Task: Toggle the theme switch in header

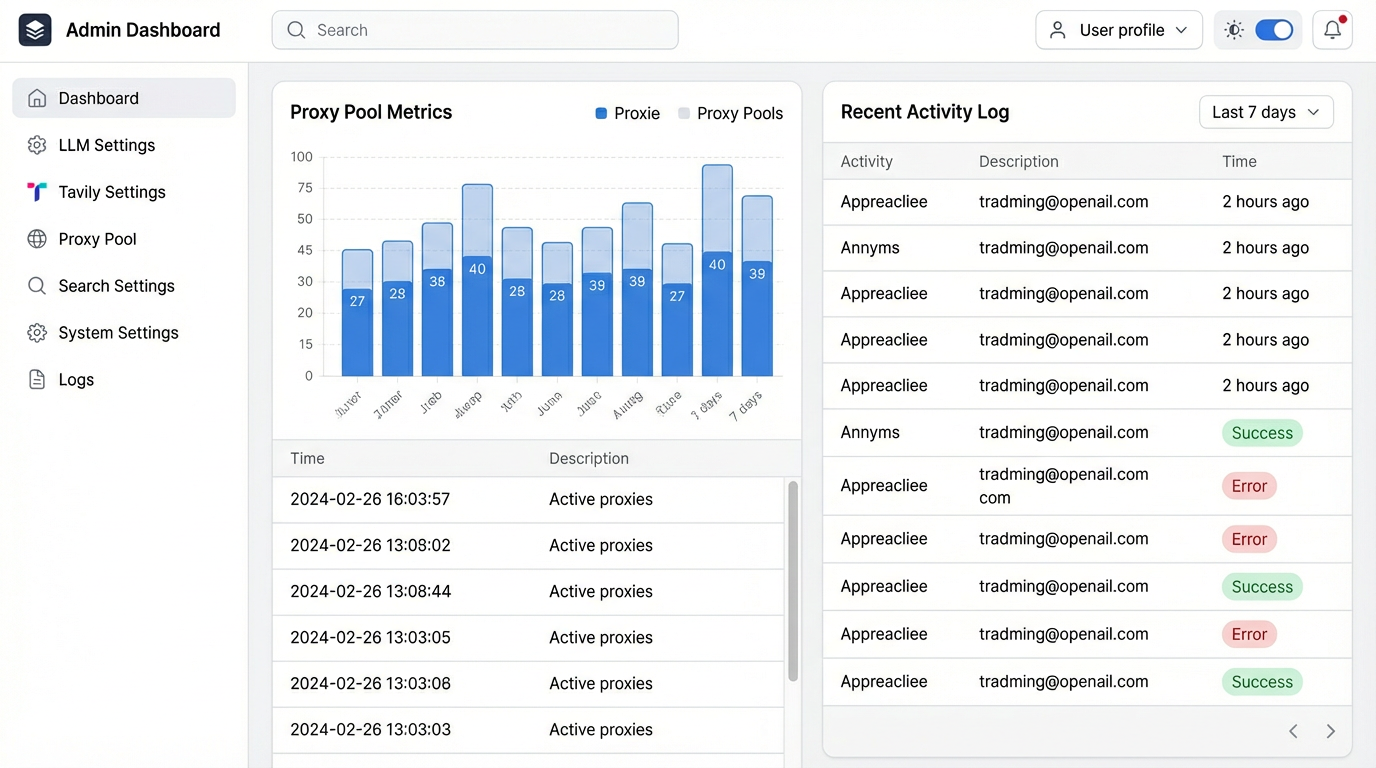Action: tap(1274, 30)
